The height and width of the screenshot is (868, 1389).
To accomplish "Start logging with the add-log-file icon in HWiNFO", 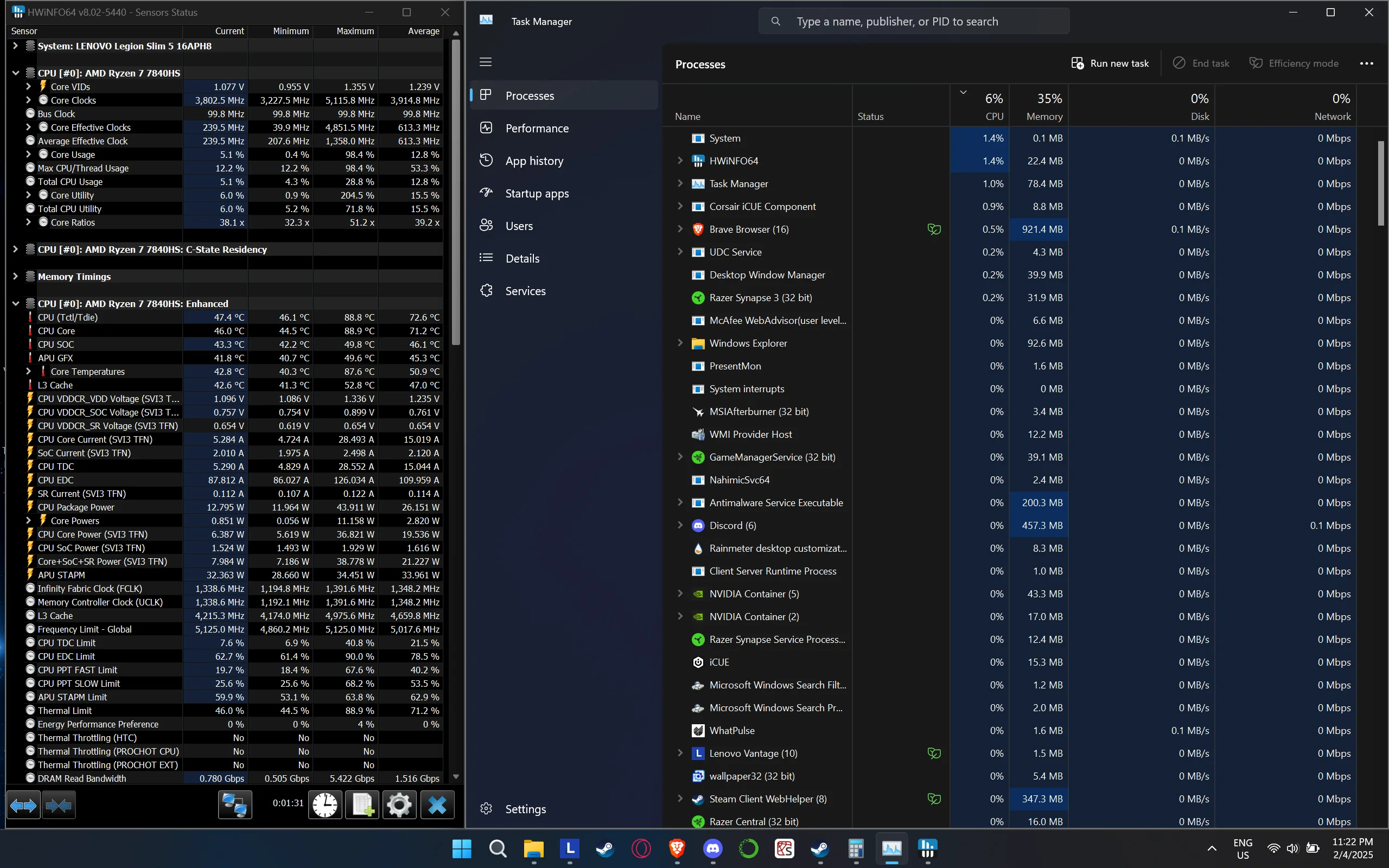I will pos(362,805).
